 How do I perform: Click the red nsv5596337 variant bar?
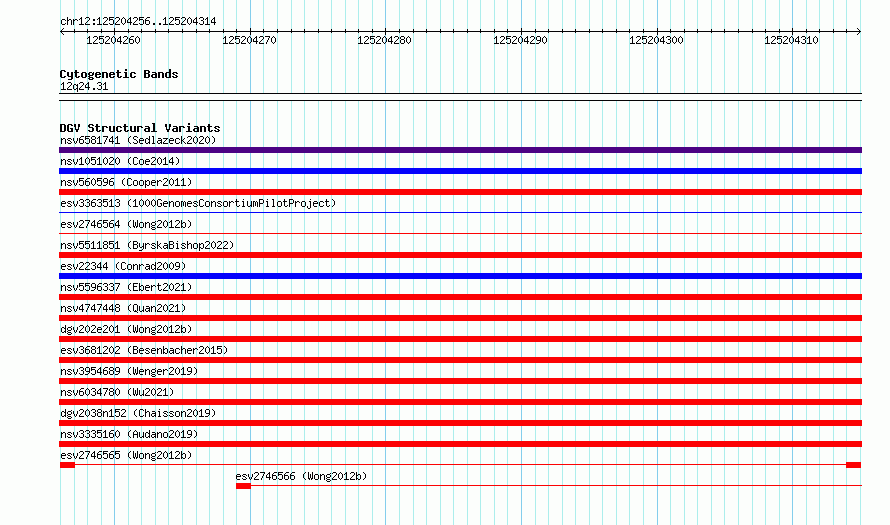460,297
